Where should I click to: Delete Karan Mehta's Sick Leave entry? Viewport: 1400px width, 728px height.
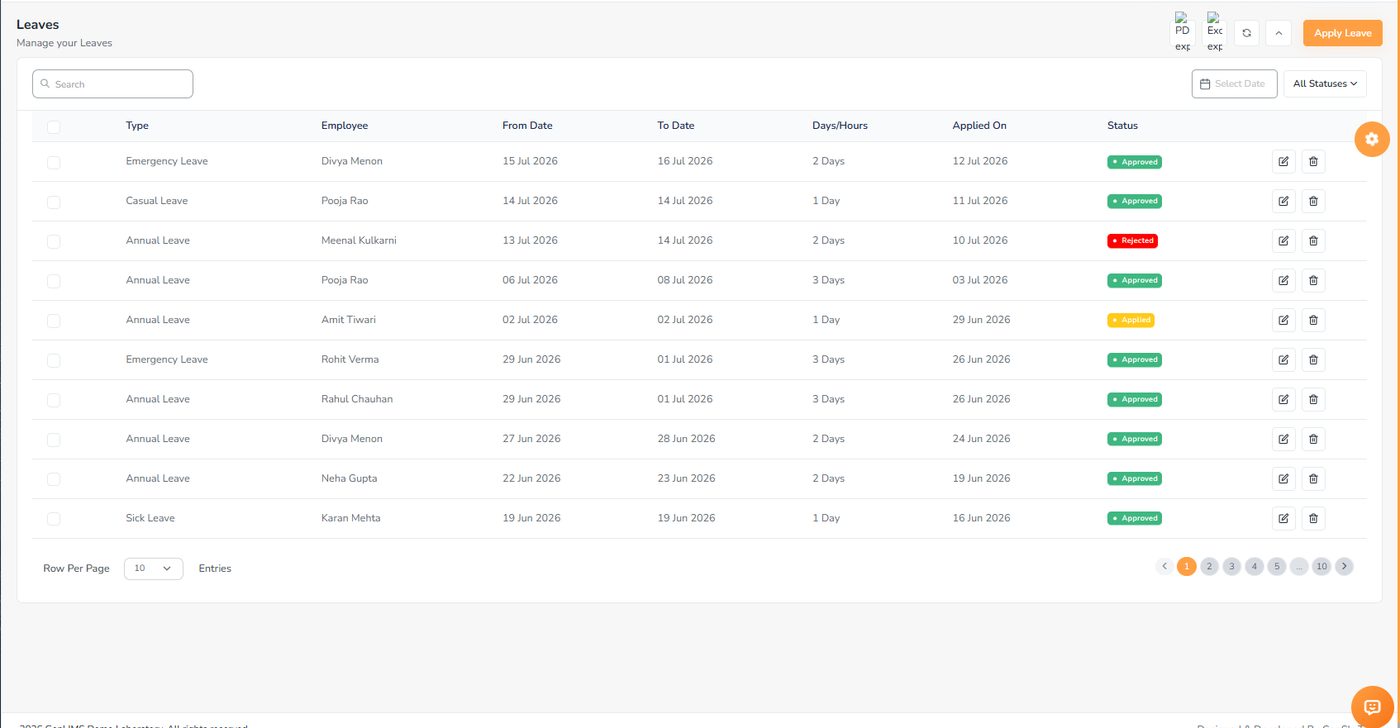[1313, 518]
